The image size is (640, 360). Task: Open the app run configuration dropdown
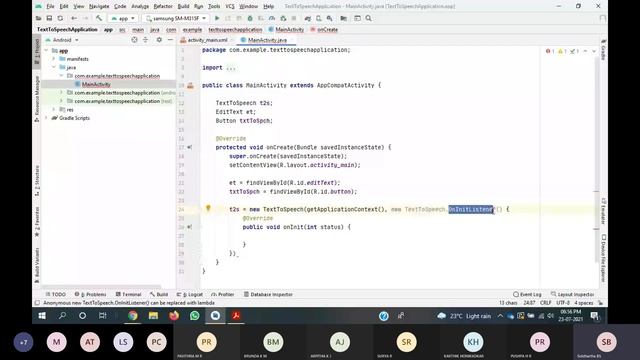pos(123,18)
